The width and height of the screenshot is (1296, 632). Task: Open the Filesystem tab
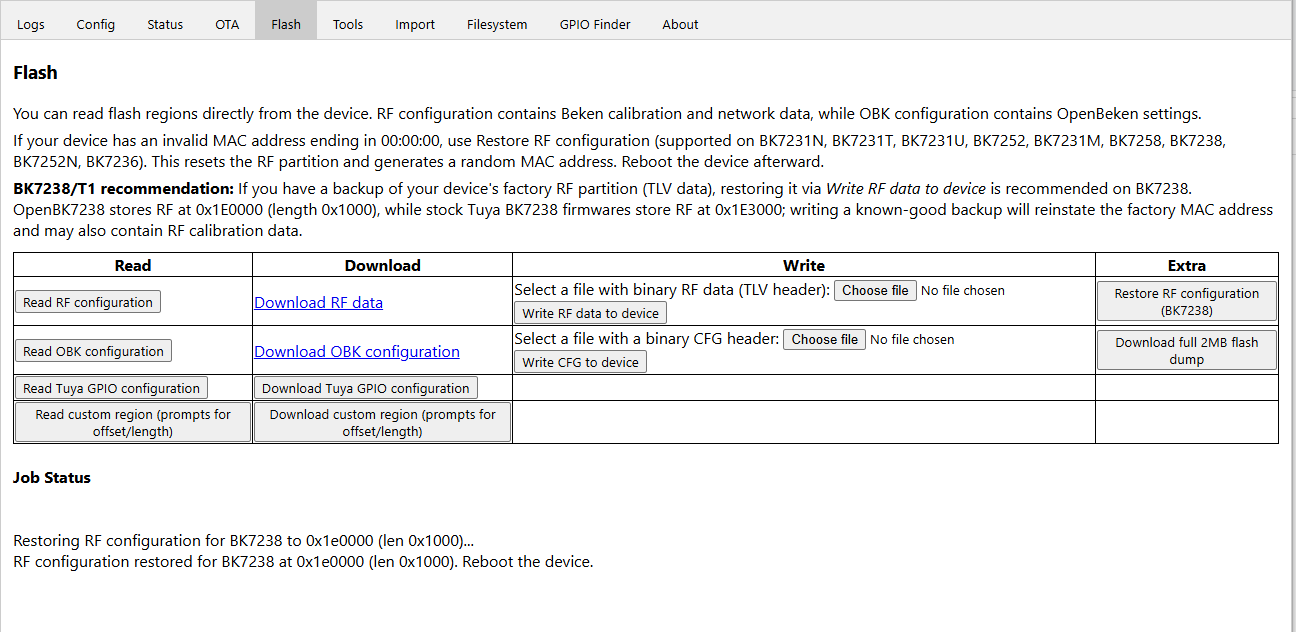point(497,24)
